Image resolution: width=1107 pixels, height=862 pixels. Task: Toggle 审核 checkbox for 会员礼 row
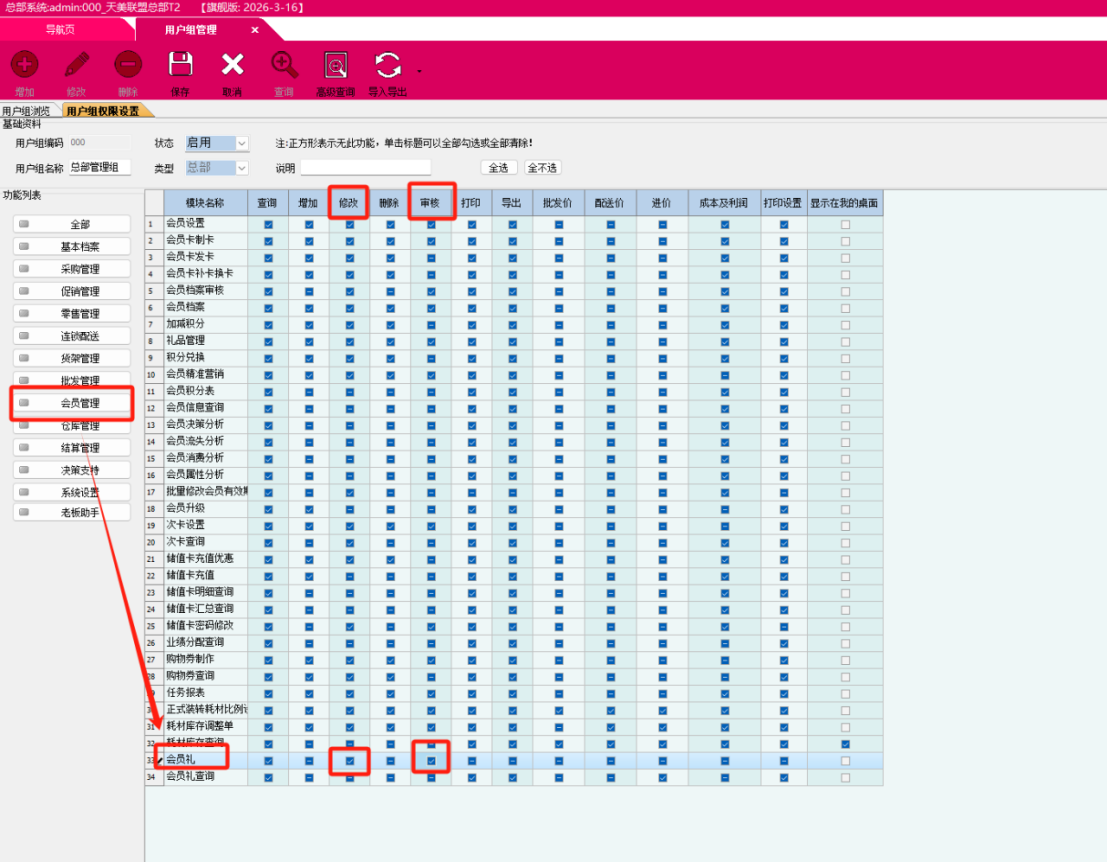(x=431, y=761)
